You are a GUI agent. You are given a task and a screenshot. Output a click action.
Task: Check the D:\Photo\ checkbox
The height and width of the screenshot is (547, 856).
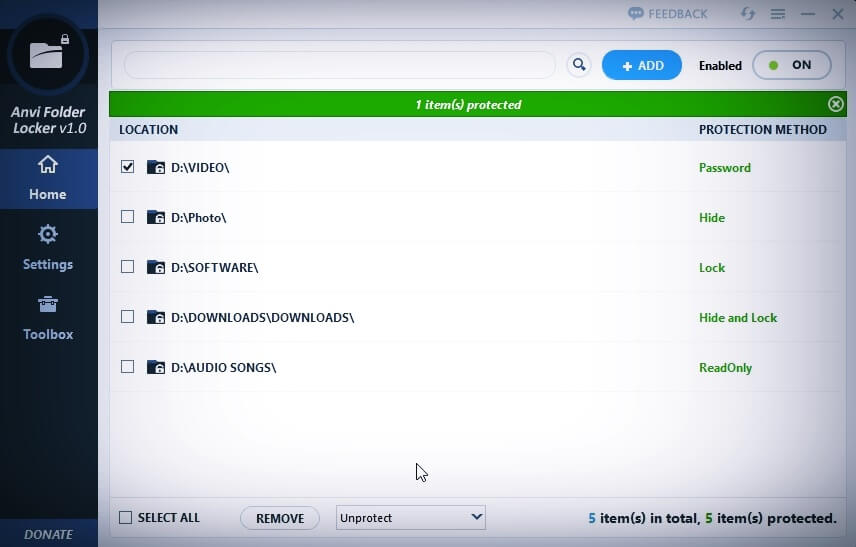click(127, 217)
